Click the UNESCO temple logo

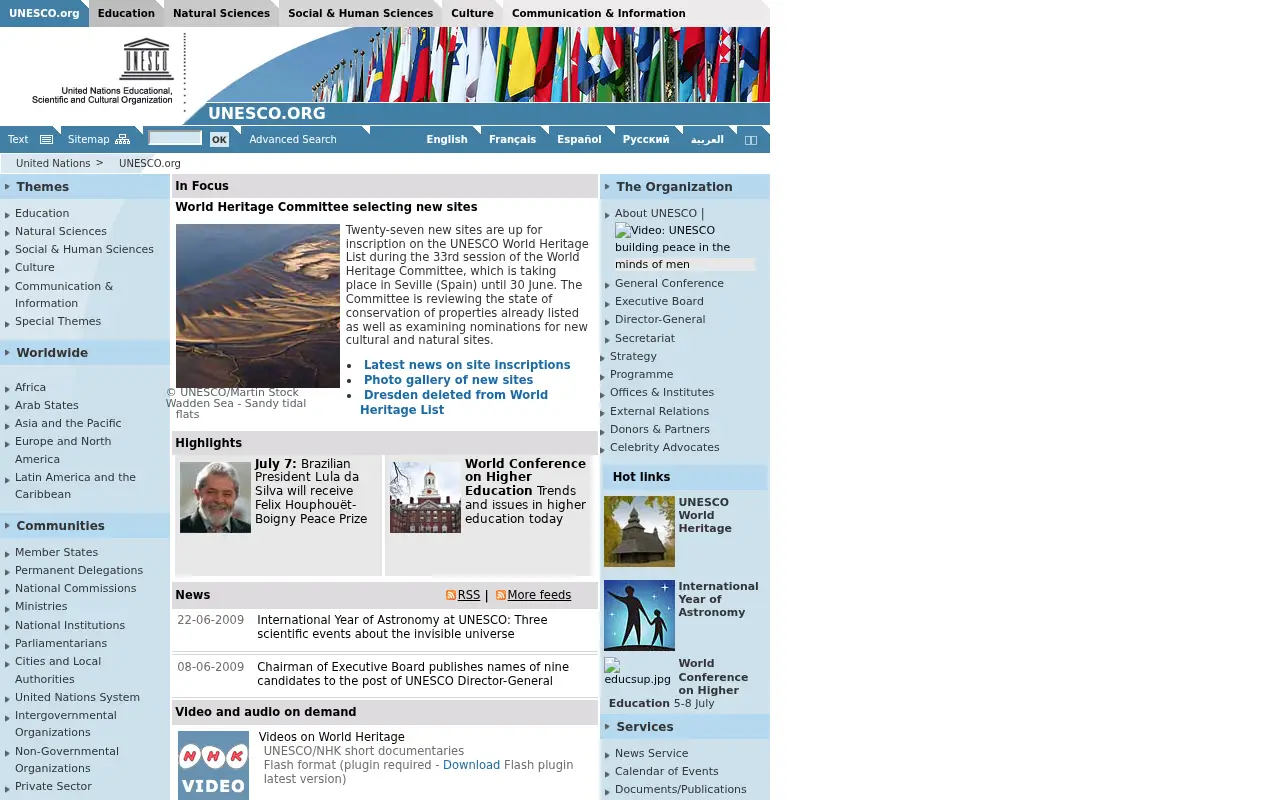point(147,59)
